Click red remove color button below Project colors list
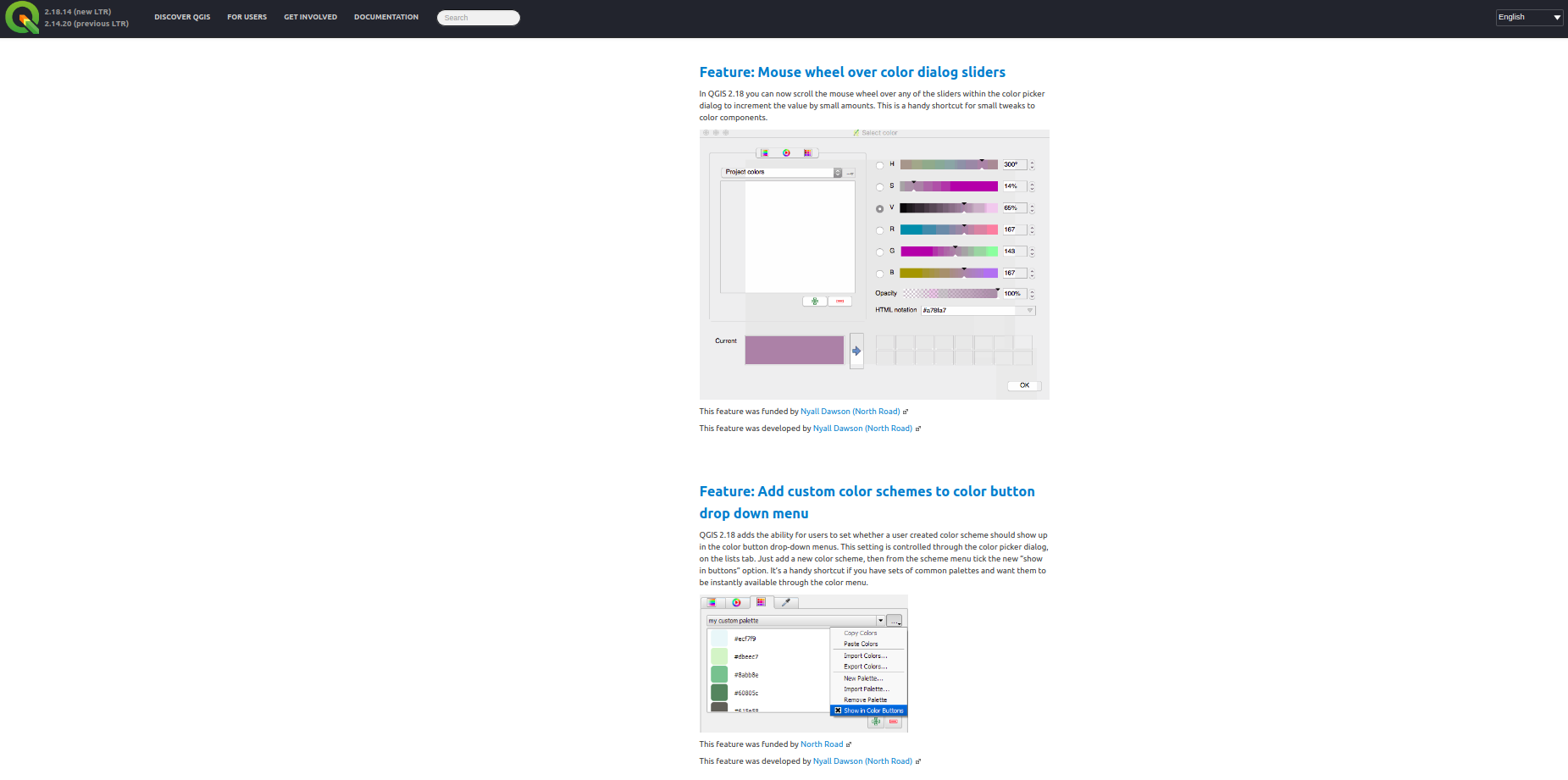The height and width of the screenshot is (780, 1568). [x=839, y=301]
